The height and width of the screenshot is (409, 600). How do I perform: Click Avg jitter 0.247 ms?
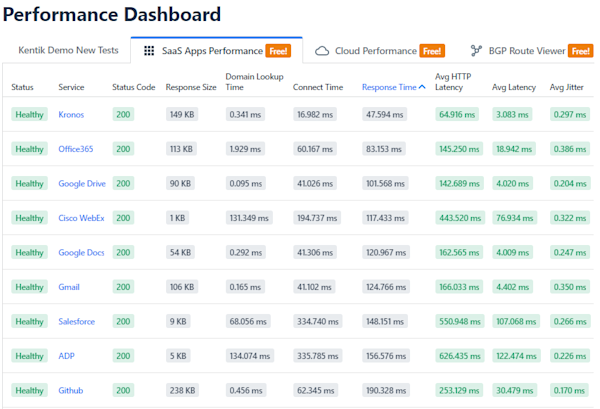[570, 253]
